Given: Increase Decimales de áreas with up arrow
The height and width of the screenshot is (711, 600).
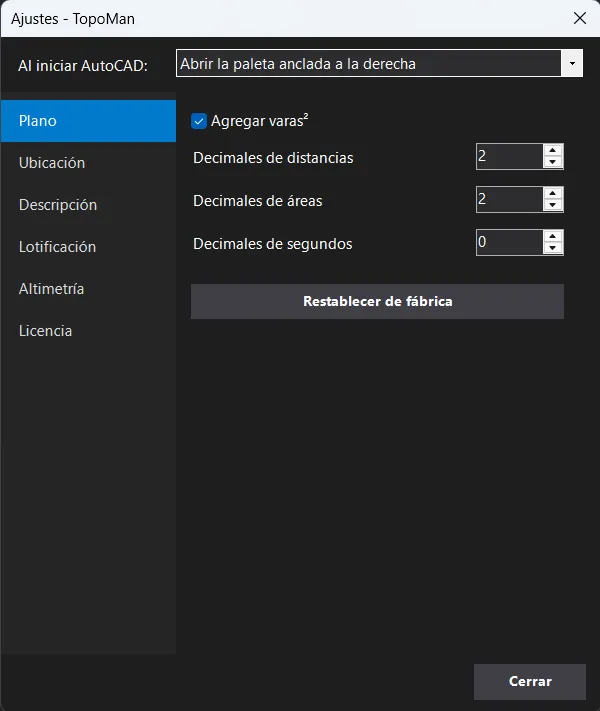Looking at the screenshot, I should pos(552,194).
